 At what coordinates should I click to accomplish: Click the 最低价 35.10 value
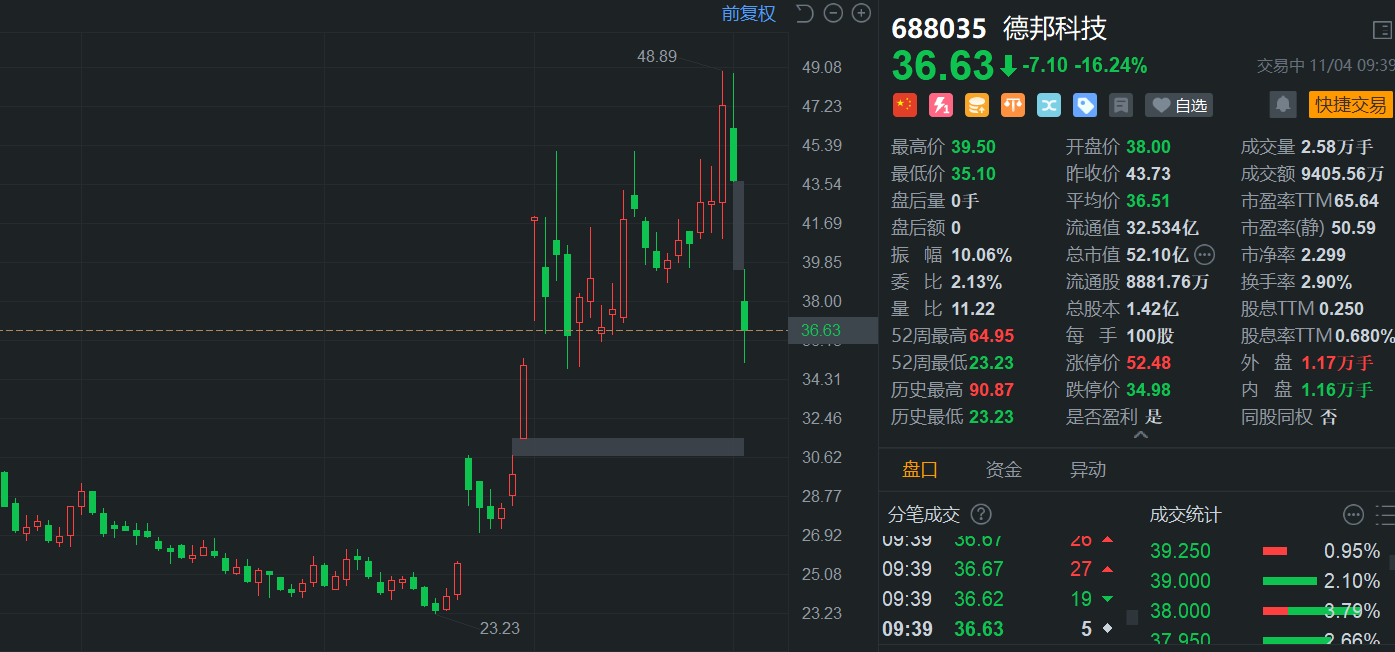[x=973, y=174]
